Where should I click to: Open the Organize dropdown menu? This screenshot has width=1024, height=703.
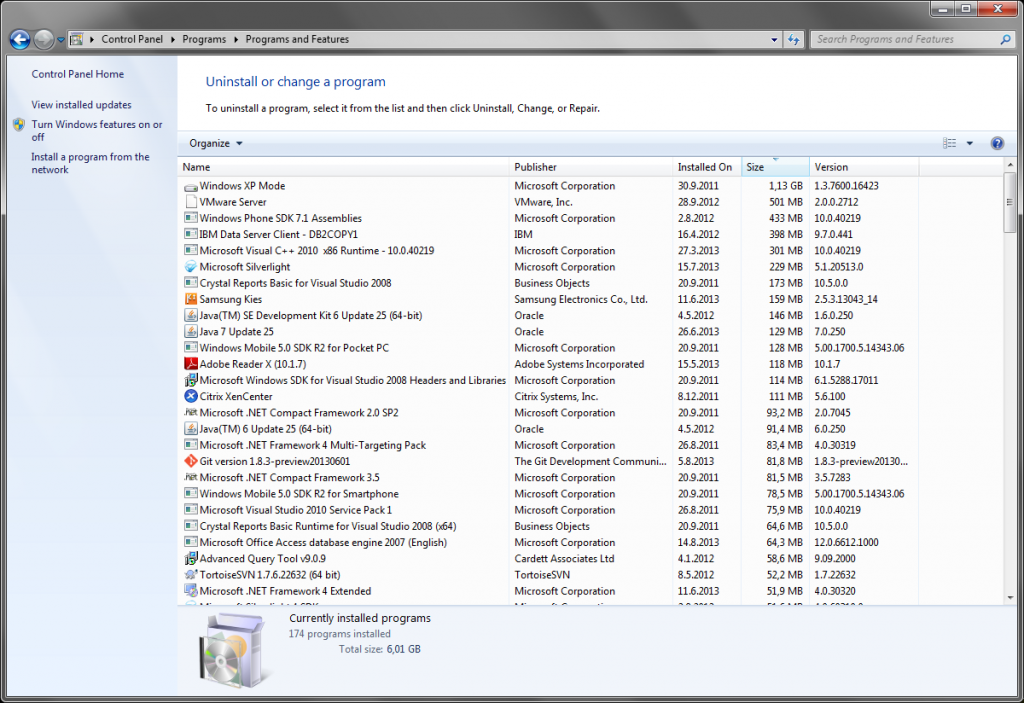[x=216, y=144]
